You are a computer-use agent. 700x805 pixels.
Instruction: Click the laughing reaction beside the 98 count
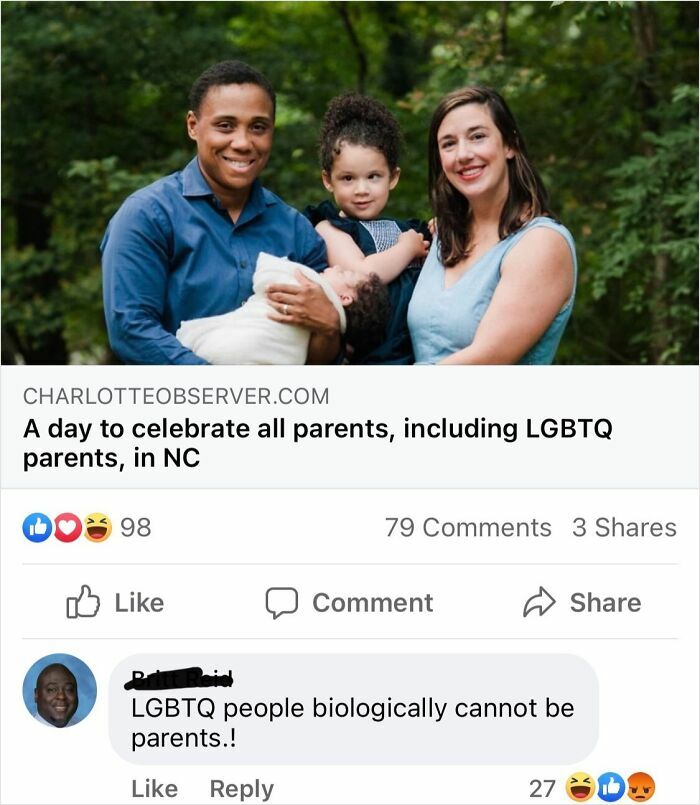click(x=96, y=527)
